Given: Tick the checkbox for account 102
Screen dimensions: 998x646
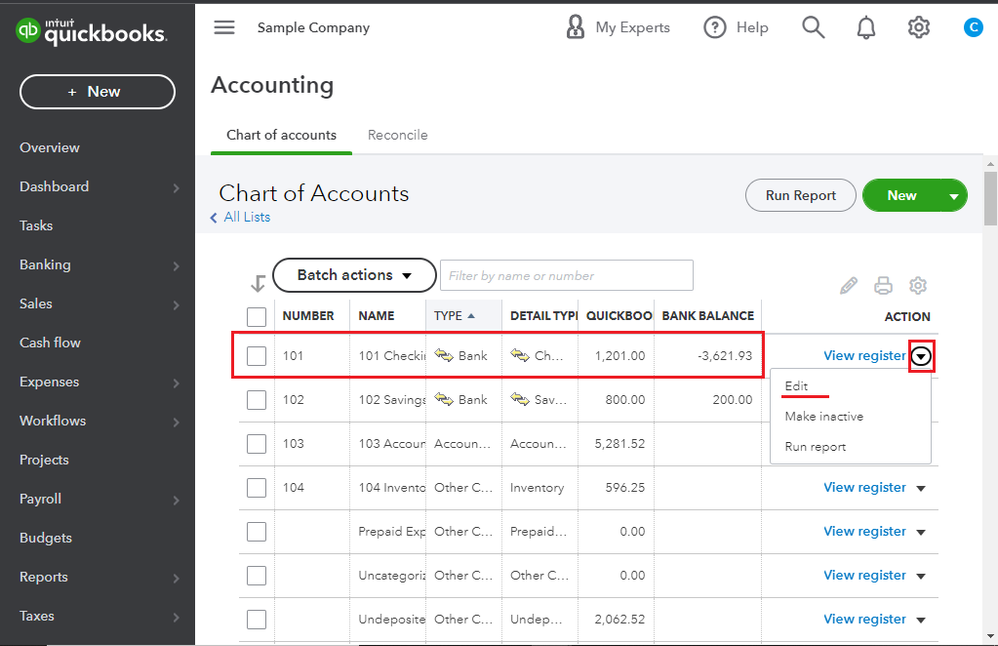Looking at the screenshot, I should (x=257, y=400).
